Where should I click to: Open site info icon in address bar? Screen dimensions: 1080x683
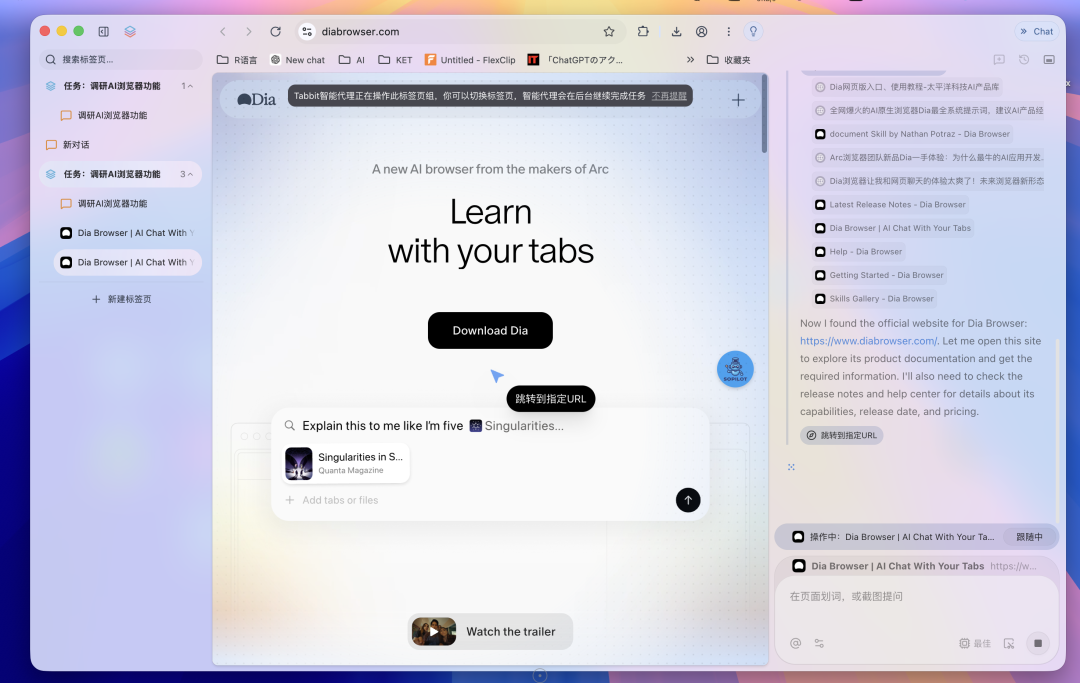click(x=307, y=32)
